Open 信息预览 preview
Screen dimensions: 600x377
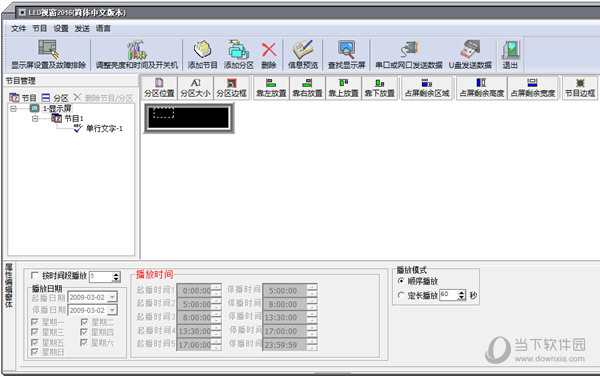tap(303, 54)
